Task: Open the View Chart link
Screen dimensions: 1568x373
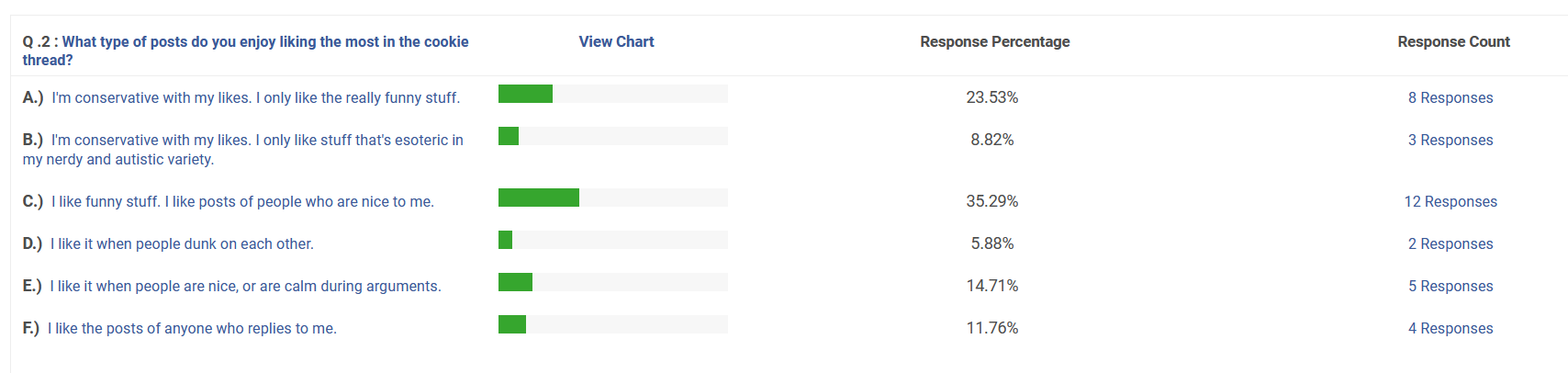Action: tap(616, 41)
